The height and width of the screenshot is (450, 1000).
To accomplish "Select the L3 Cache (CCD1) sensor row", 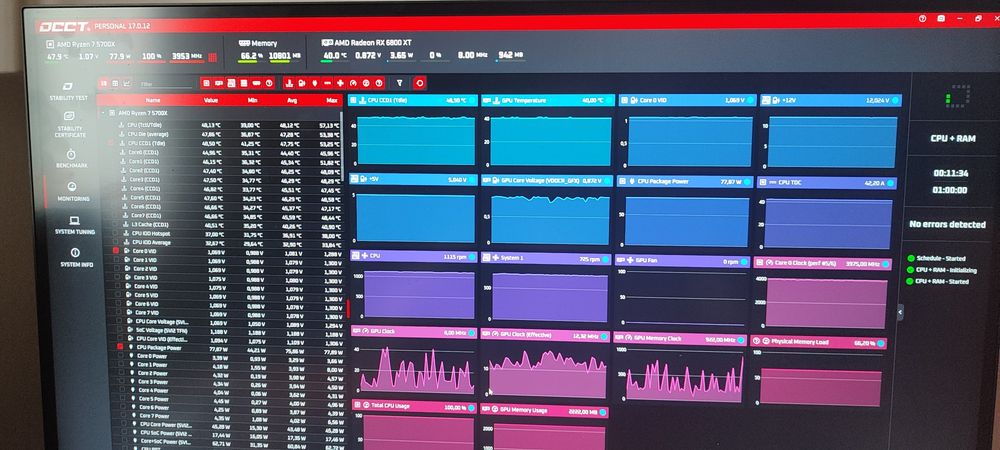I will click(x=223, y=224).
